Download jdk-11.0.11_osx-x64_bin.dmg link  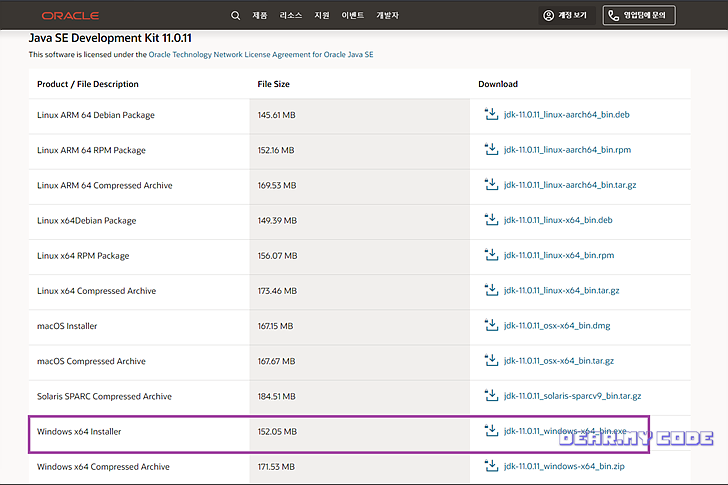pos(557,326)
